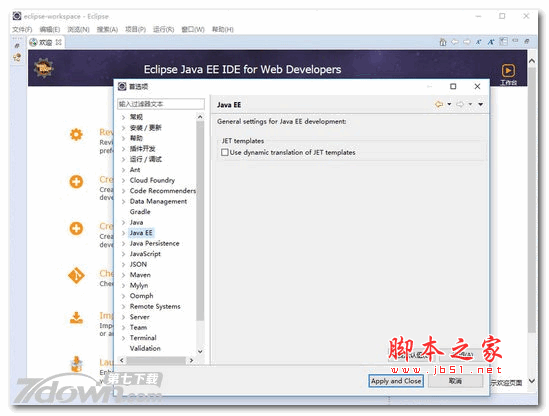Select Terminal preferences item
The image size is (549, 416).
click(x=143, y=338)
